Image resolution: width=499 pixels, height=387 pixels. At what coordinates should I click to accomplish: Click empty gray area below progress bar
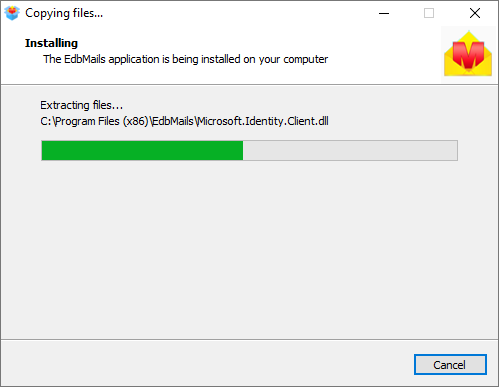(249, 250)
